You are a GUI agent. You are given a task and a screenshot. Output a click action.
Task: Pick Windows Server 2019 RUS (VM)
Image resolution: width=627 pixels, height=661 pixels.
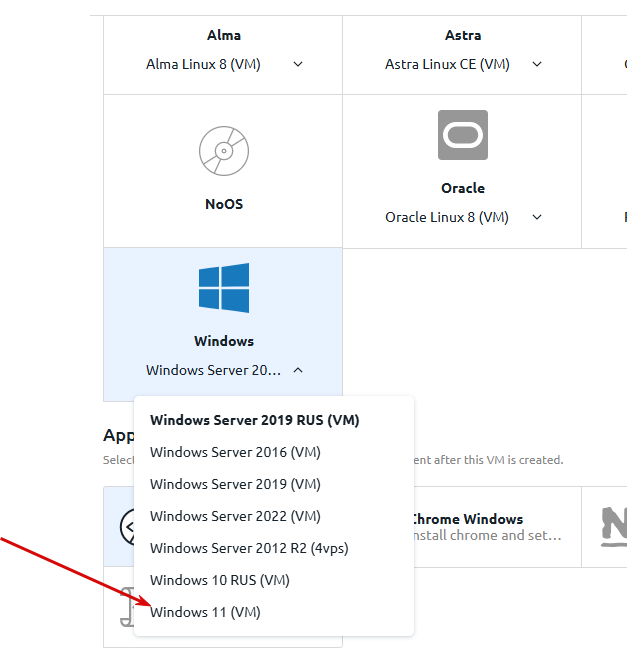coord(255,420)
